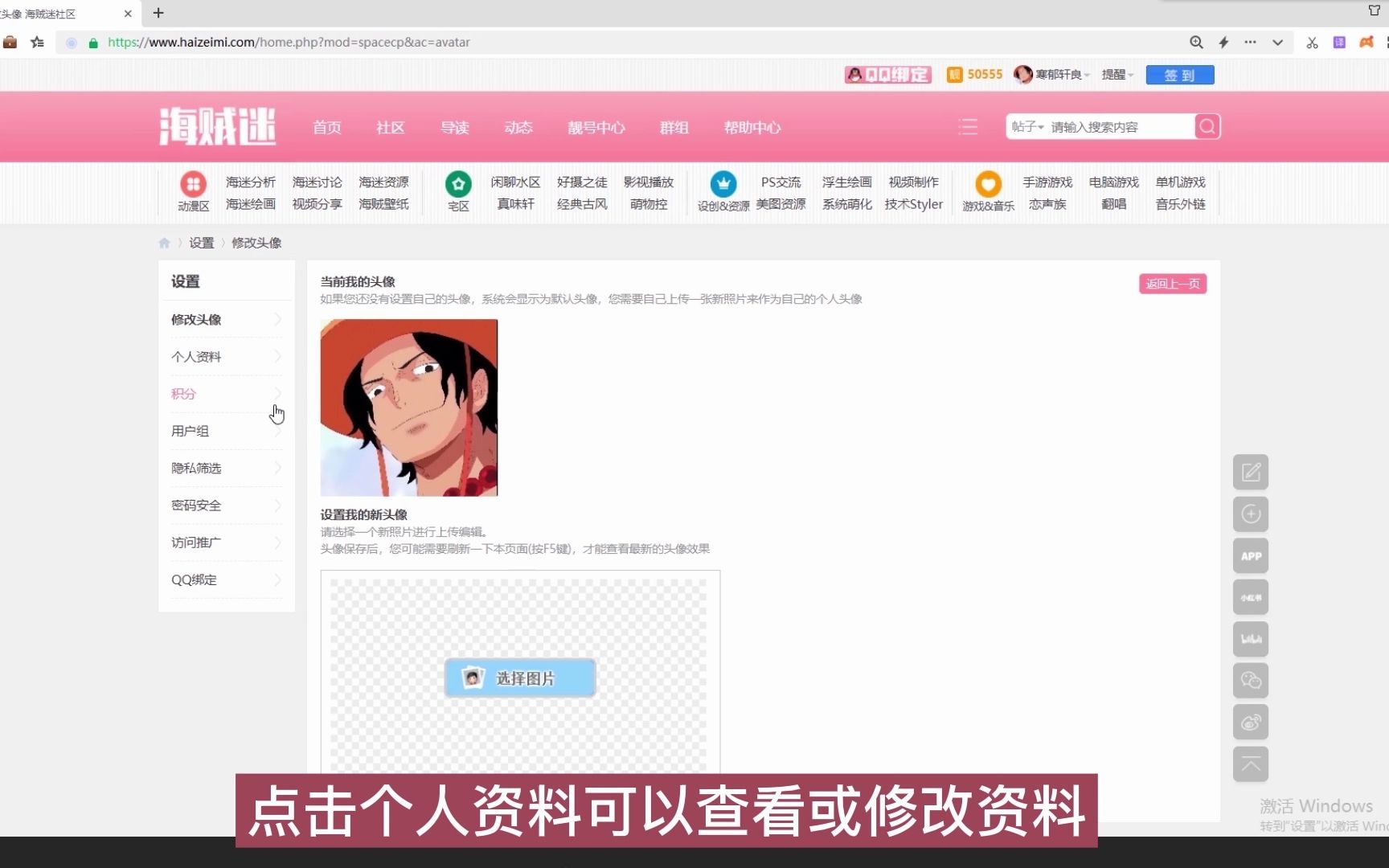Open 闲聊水区 forum link
The height and width of the screenshot is (868, 1389).
tap(516, 182)
